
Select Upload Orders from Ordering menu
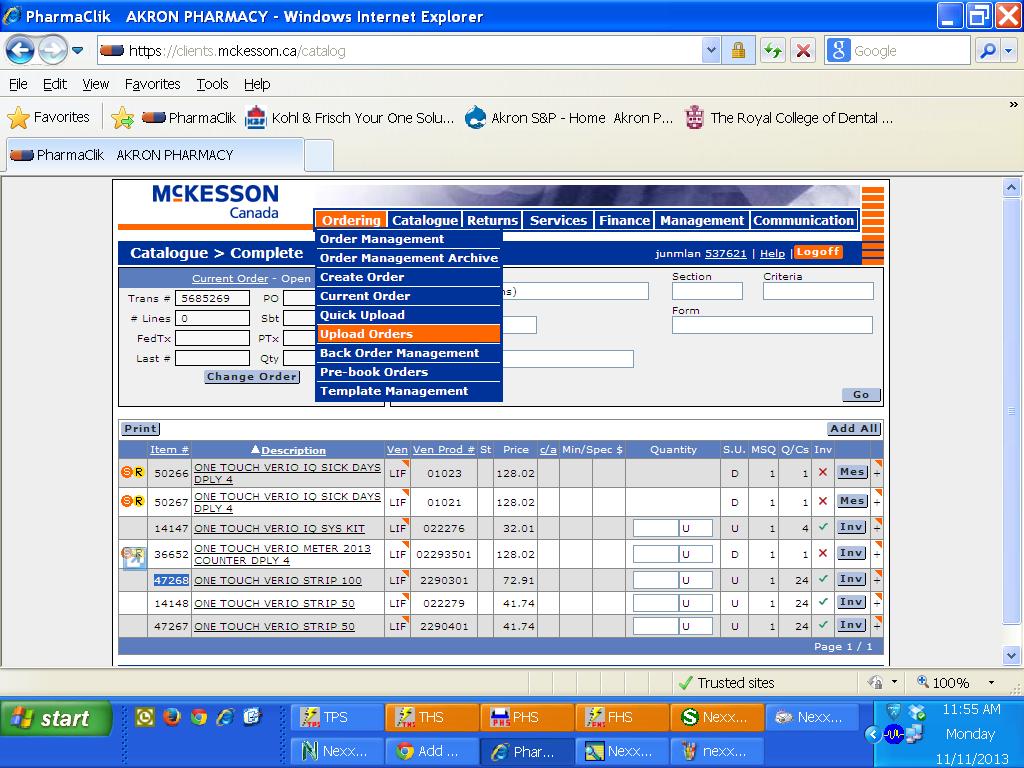tap(366, 334)
